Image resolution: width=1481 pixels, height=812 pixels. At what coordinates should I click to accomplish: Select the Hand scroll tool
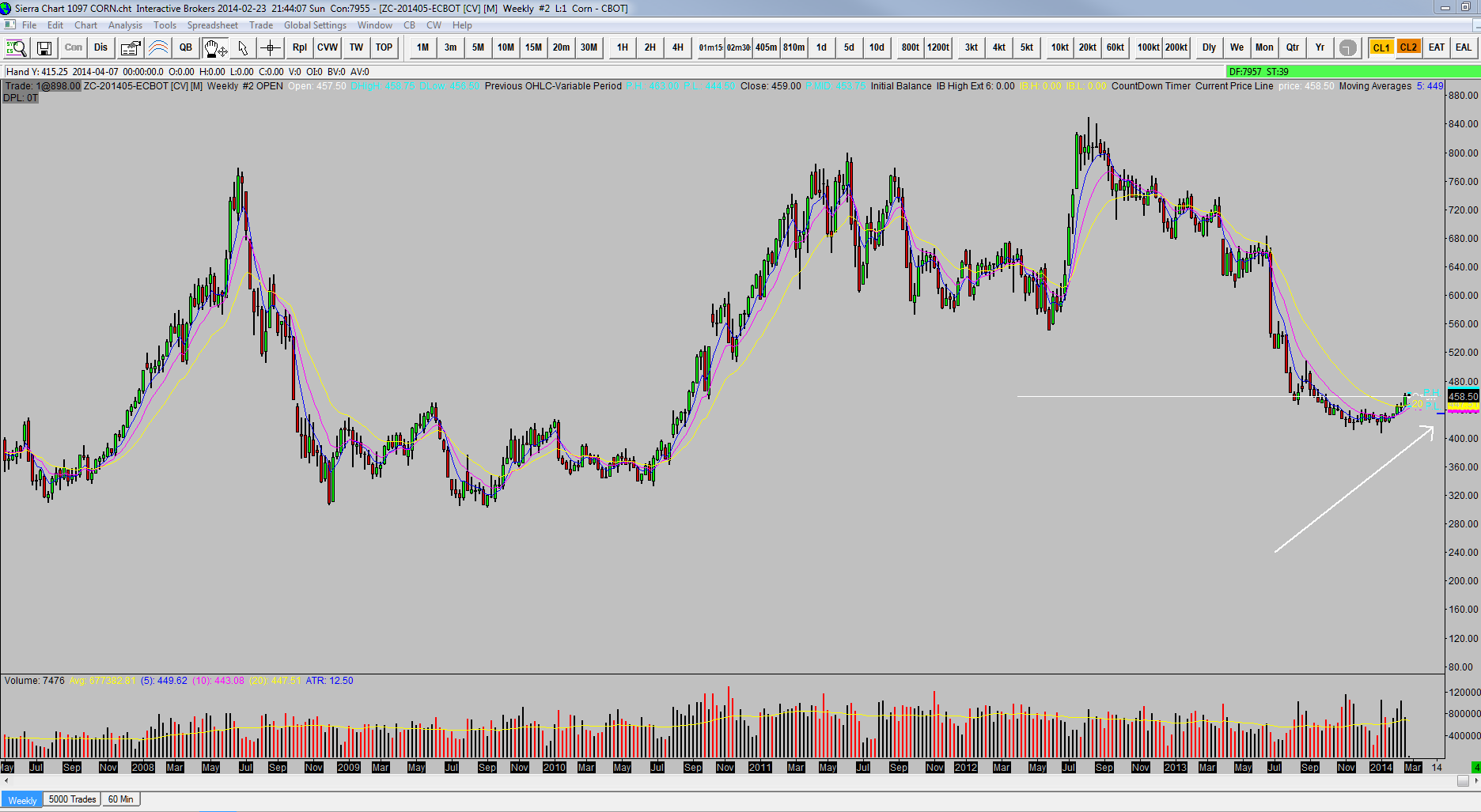pyautogui.click(x=215, y=47)
